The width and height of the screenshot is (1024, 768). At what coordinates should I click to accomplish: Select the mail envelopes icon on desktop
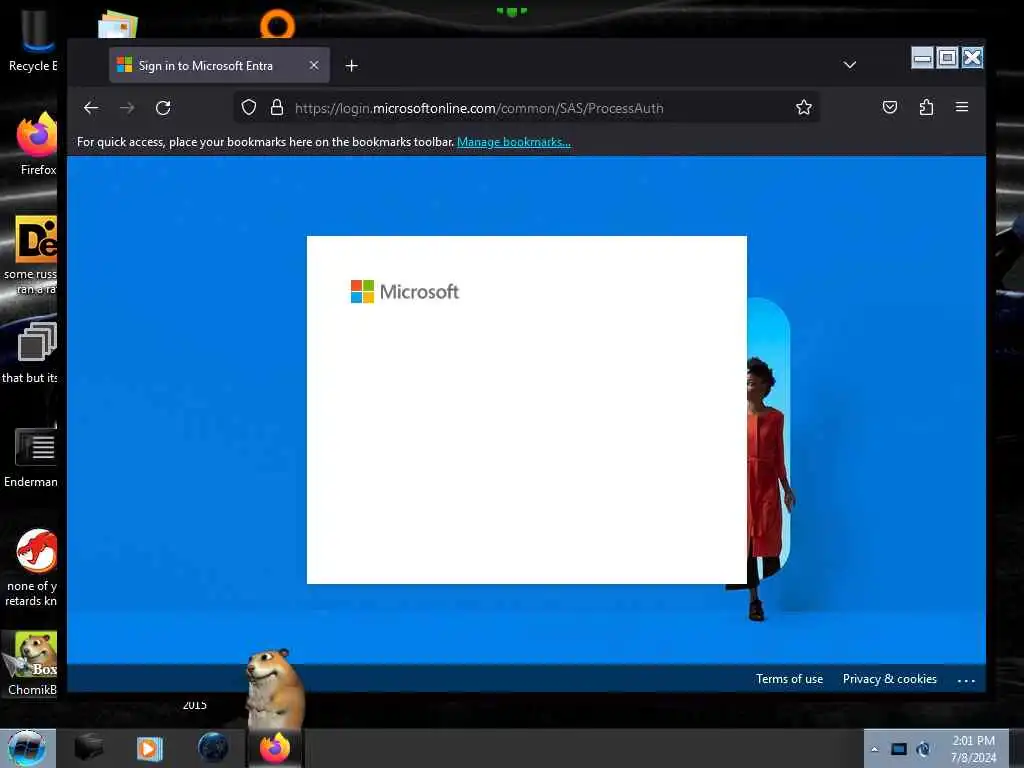(x=118, y=24)
